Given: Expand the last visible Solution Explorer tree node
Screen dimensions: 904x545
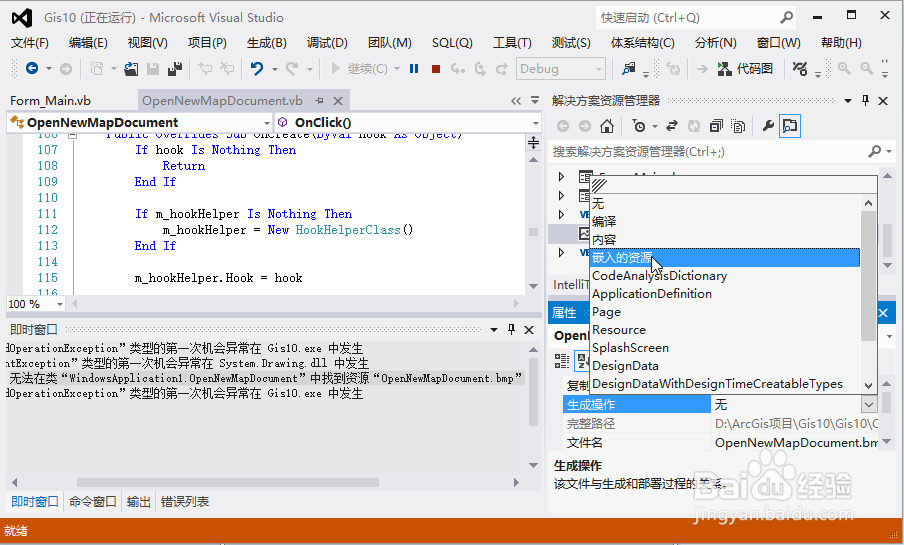Looking at the screenshot, I should (x=562, y=253).
